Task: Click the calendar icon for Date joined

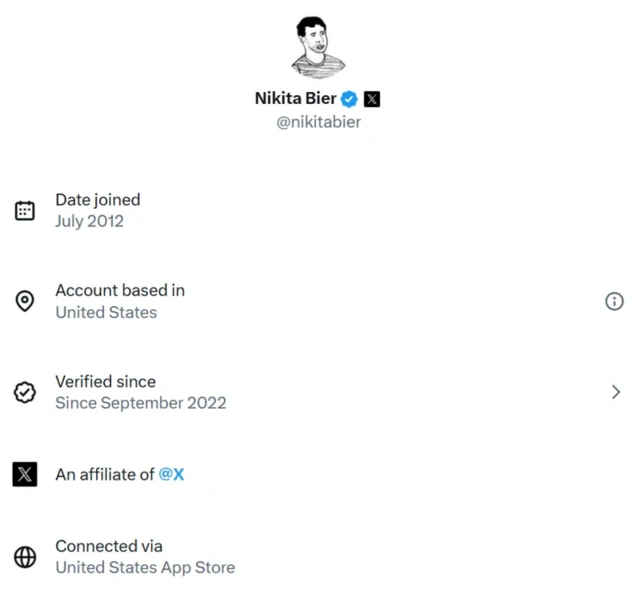Action: 25,210
